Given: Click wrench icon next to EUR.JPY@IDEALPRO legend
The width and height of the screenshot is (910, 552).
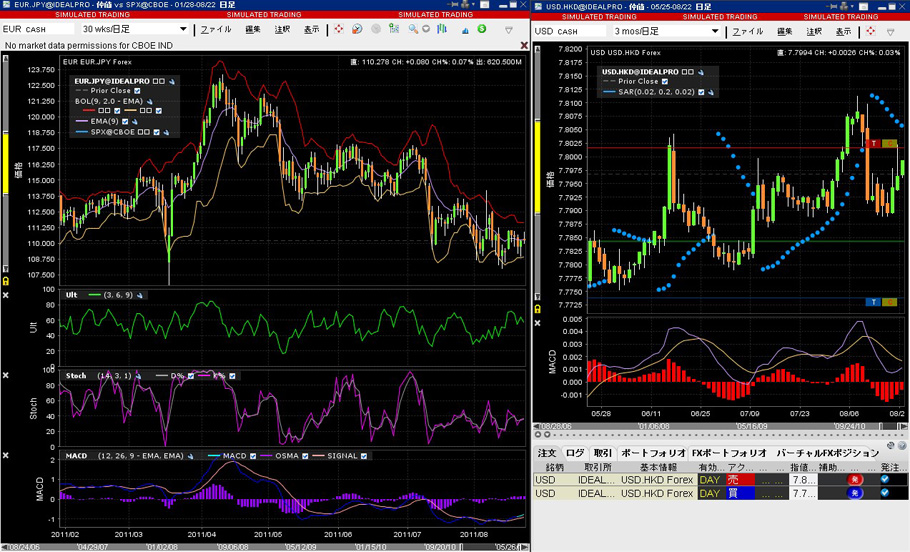Looking at the screenshot, I should (x=172, y=81).
